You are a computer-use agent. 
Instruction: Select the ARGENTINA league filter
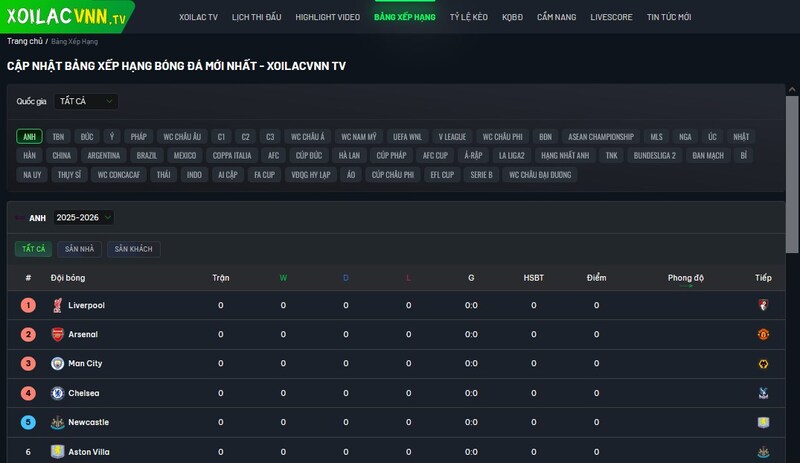(104, 155)
